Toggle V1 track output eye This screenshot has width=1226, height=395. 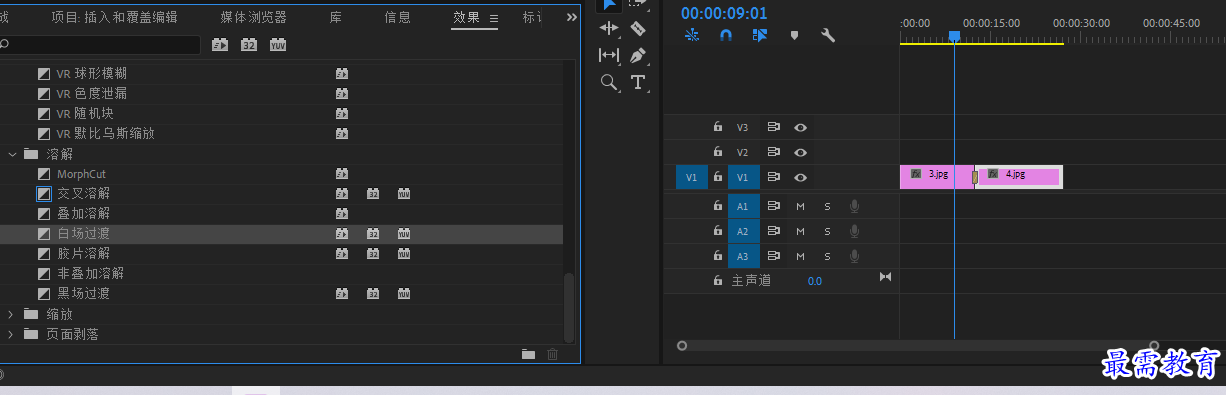tap(800, 177)
